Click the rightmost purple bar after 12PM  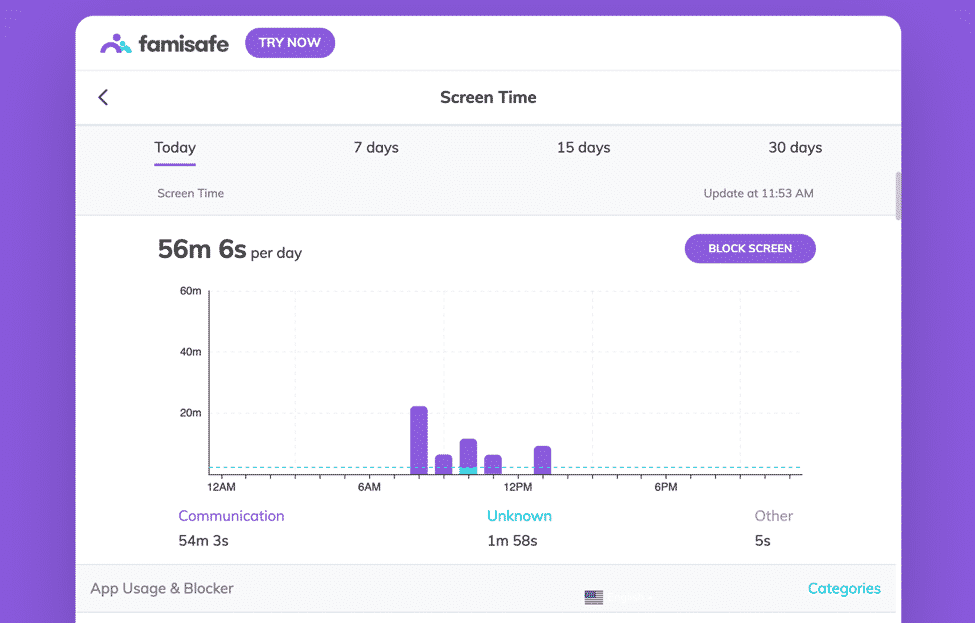point(542,459)
